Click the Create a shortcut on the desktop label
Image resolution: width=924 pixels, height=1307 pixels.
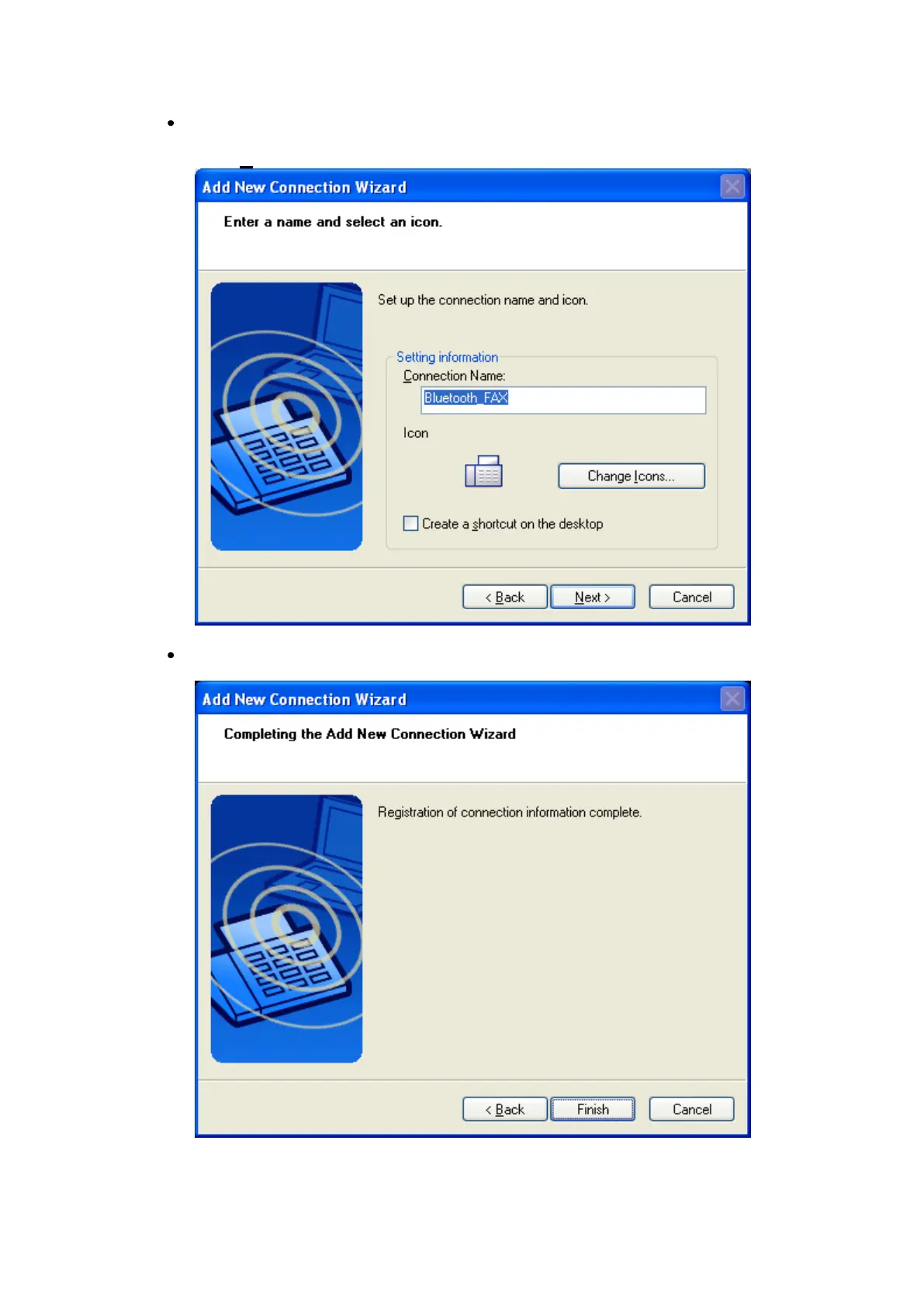(x=512, y=524)
